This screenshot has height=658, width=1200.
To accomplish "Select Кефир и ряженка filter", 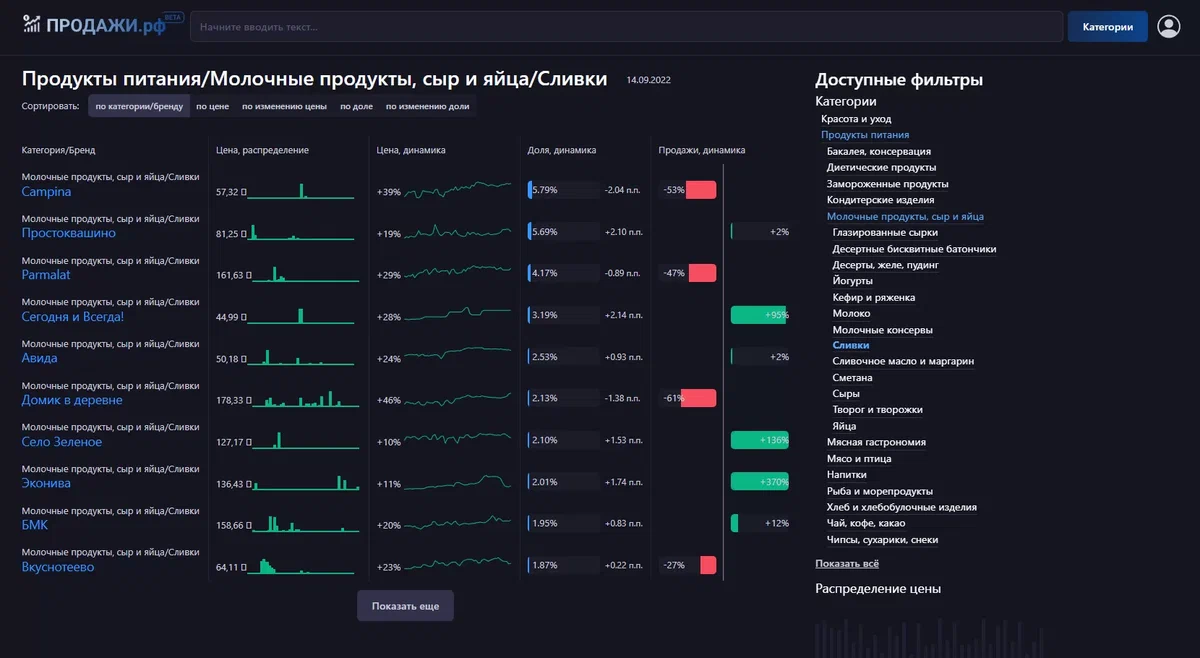I will (874, 297).
